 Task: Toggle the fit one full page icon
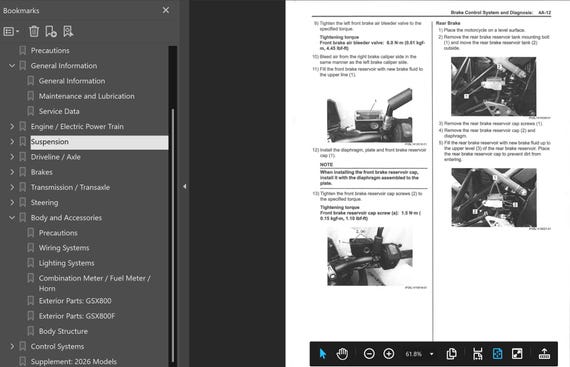[x=497, y=354]
